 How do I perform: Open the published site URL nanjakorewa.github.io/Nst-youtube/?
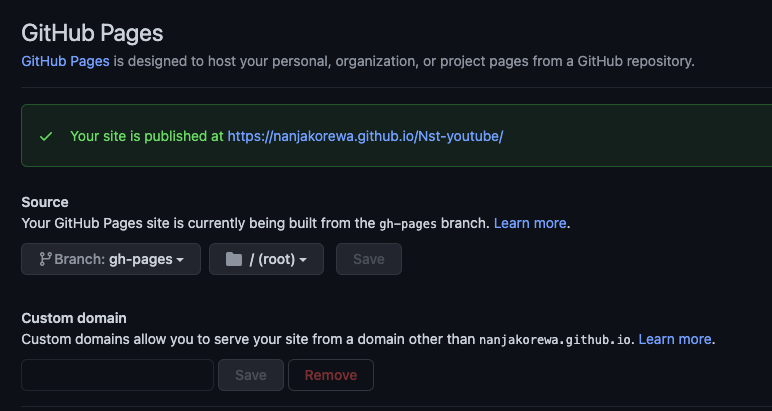365,136
